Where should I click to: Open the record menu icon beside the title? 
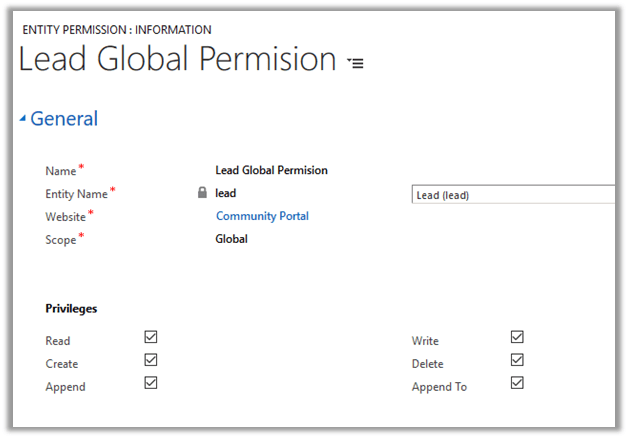coord(355,62)
